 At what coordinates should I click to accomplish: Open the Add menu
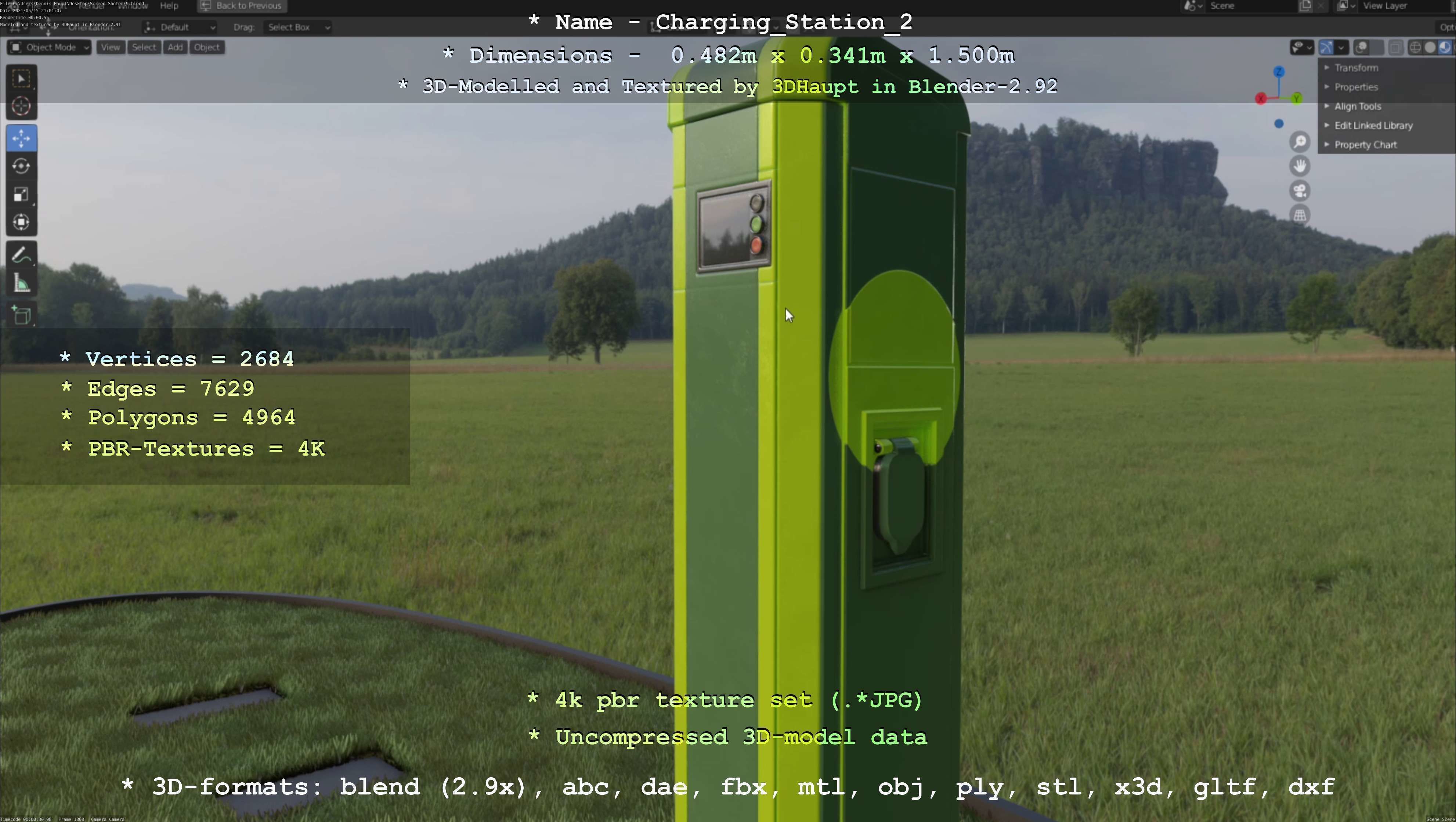[175, 47]
